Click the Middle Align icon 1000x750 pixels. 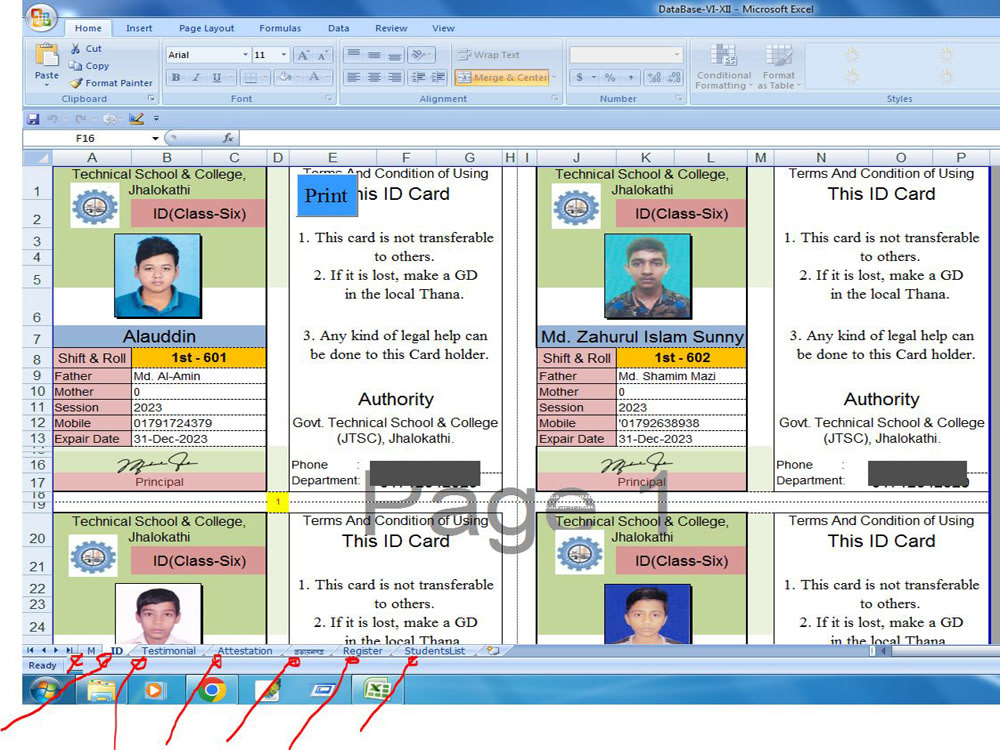pos(374,55)
